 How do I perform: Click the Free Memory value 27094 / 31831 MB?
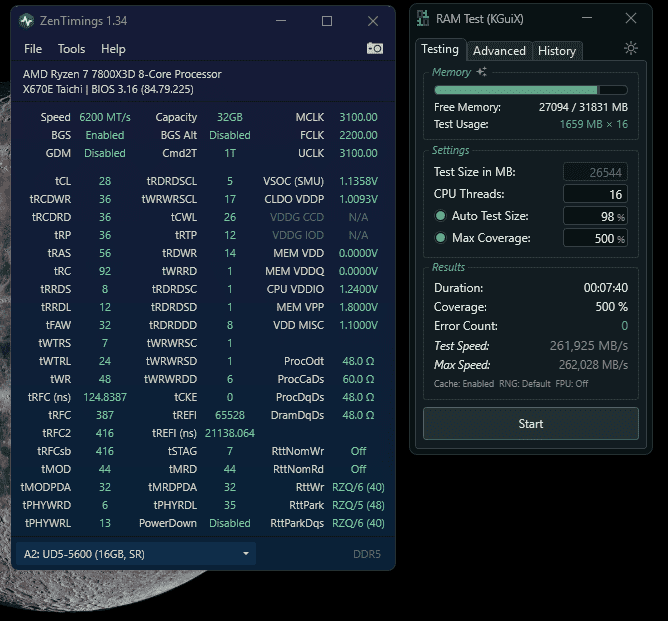coord(583,107)
